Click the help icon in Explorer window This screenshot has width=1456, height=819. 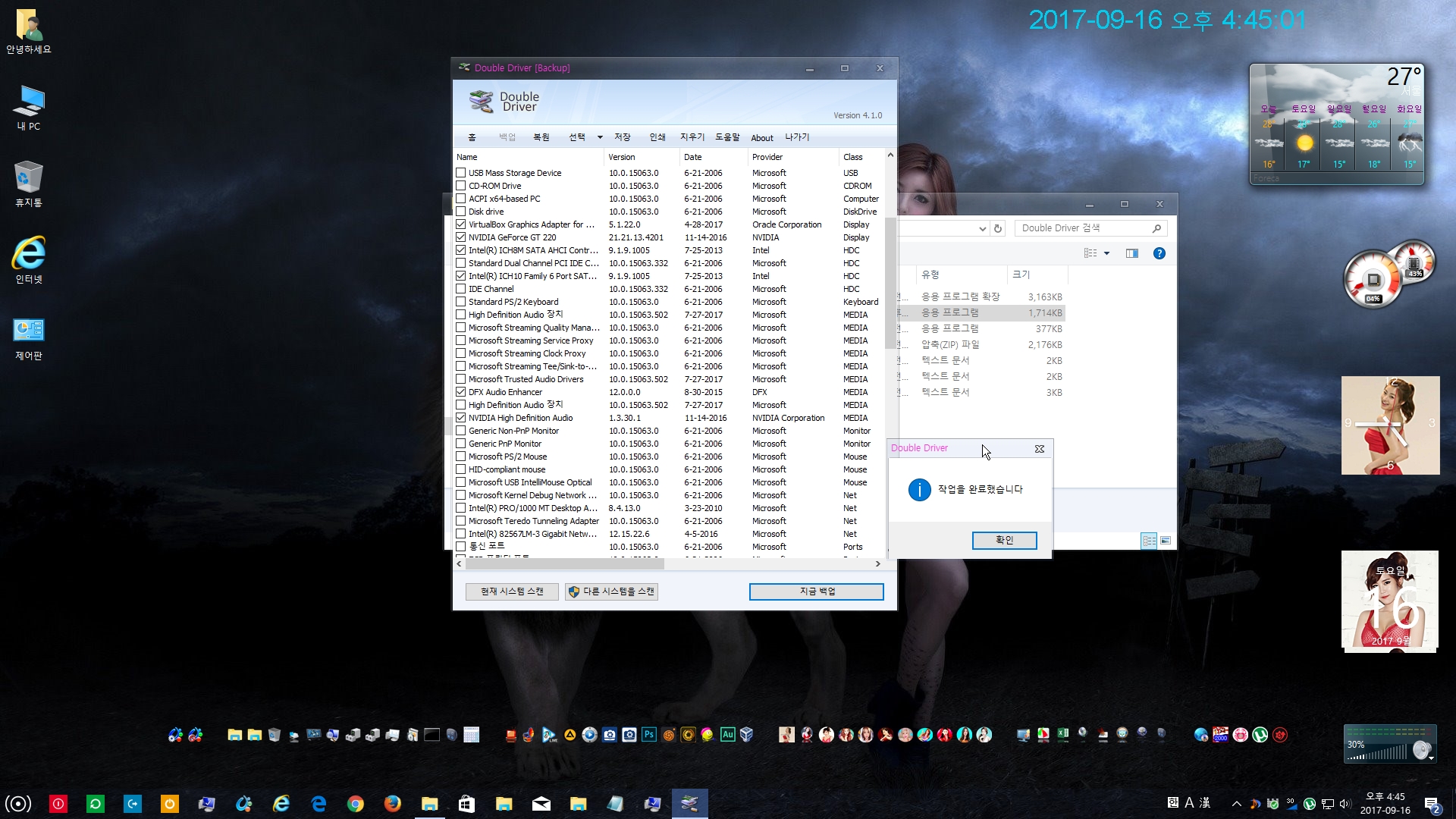click(x=1159, y=253)
